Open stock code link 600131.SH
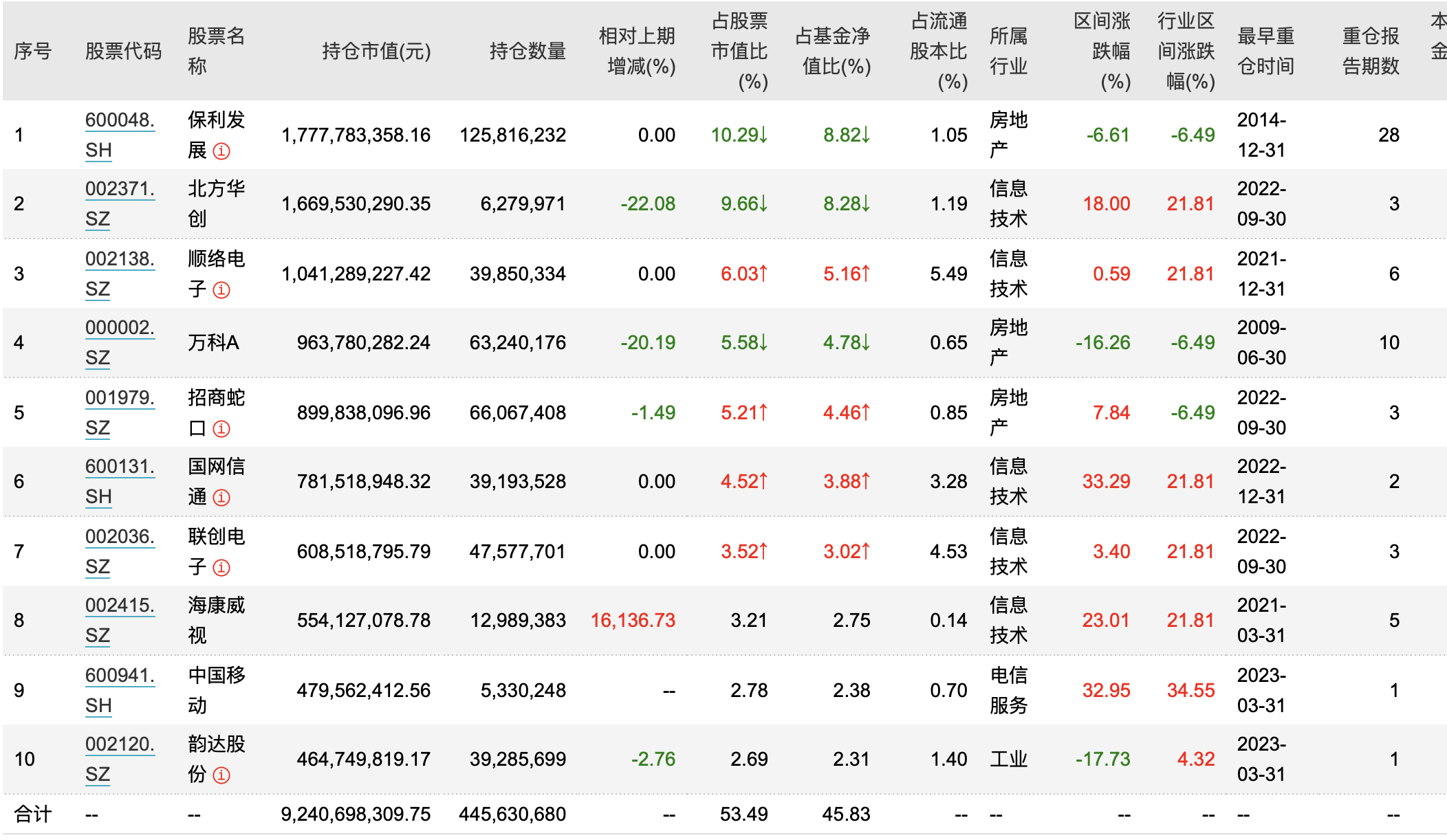Image resolution: width=1447 pixels, height=840 pixels. point(120,481)
